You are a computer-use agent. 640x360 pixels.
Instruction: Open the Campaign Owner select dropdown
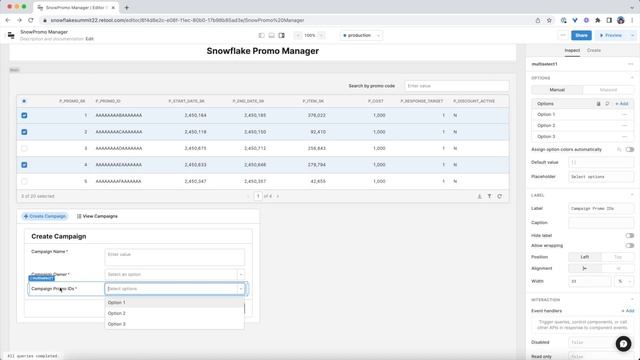[175, 275]
